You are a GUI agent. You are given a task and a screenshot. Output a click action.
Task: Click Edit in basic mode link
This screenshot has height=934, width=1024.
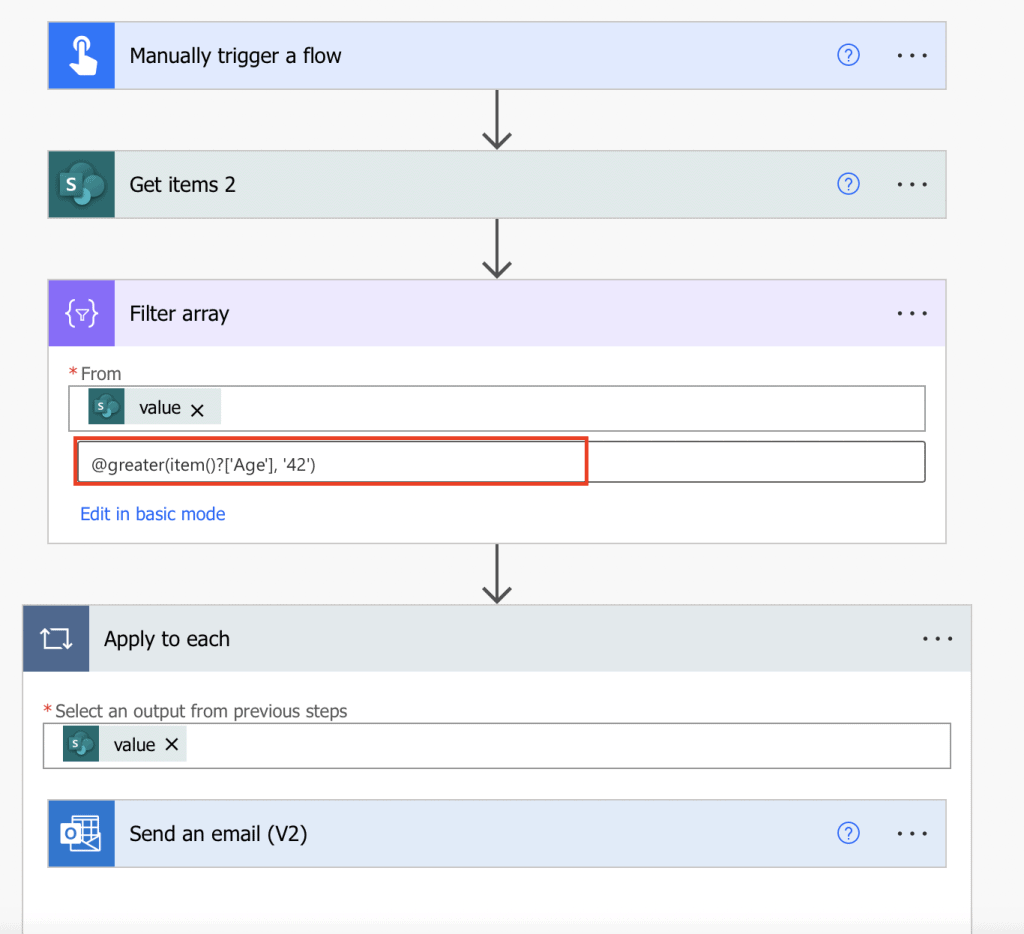point(153,514)
